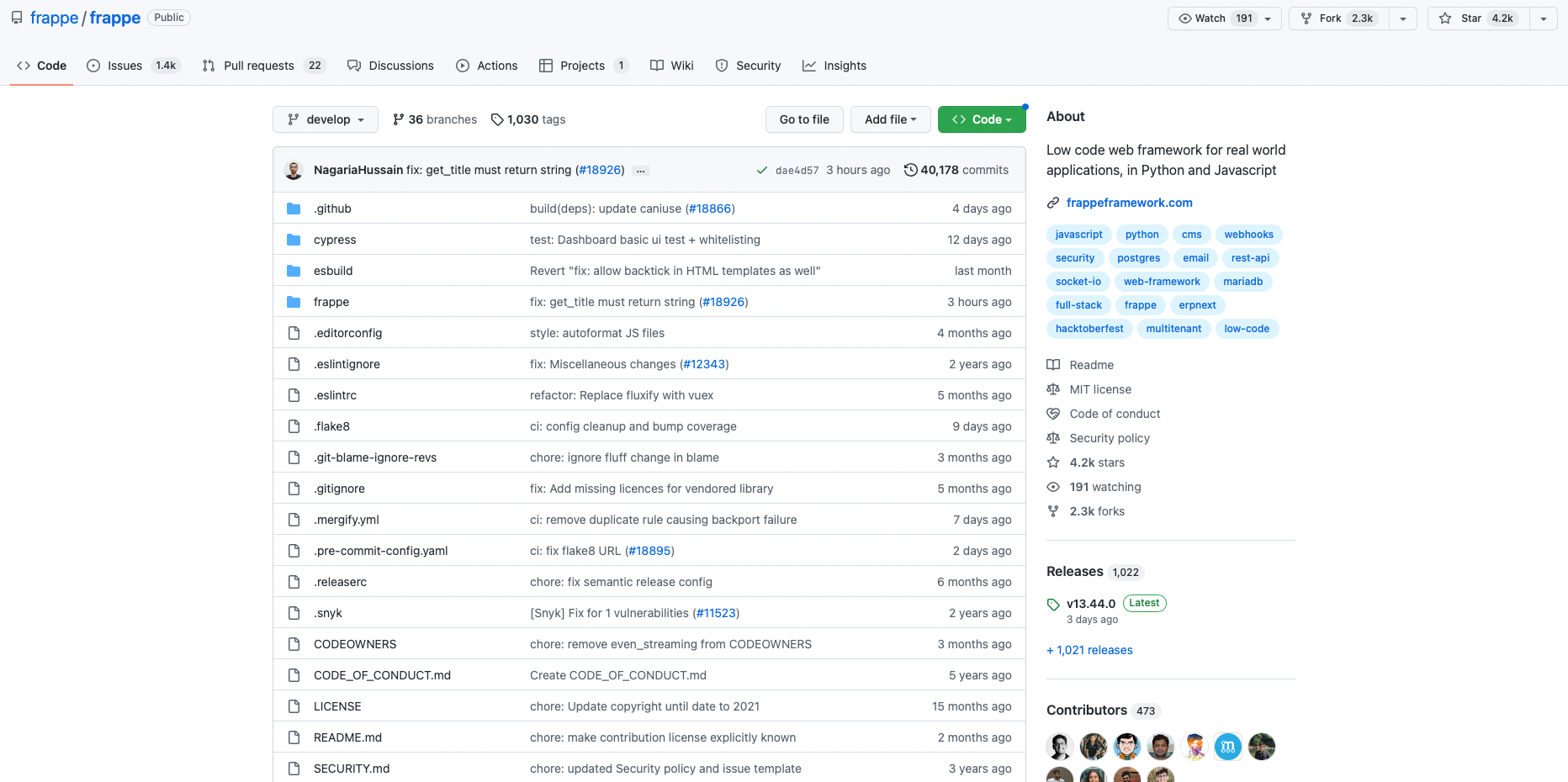Go to the Discussions tab
1568x782 pixels.
391,66
